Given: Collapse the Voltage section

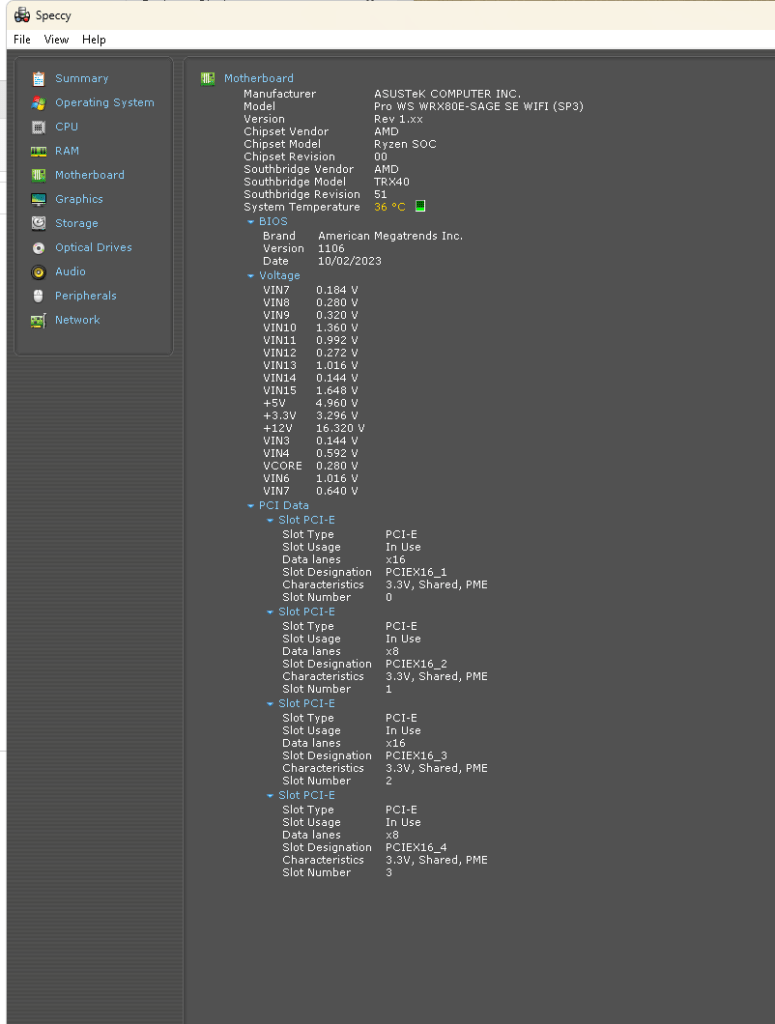Looking at the screenshot, I should [251, 276].
